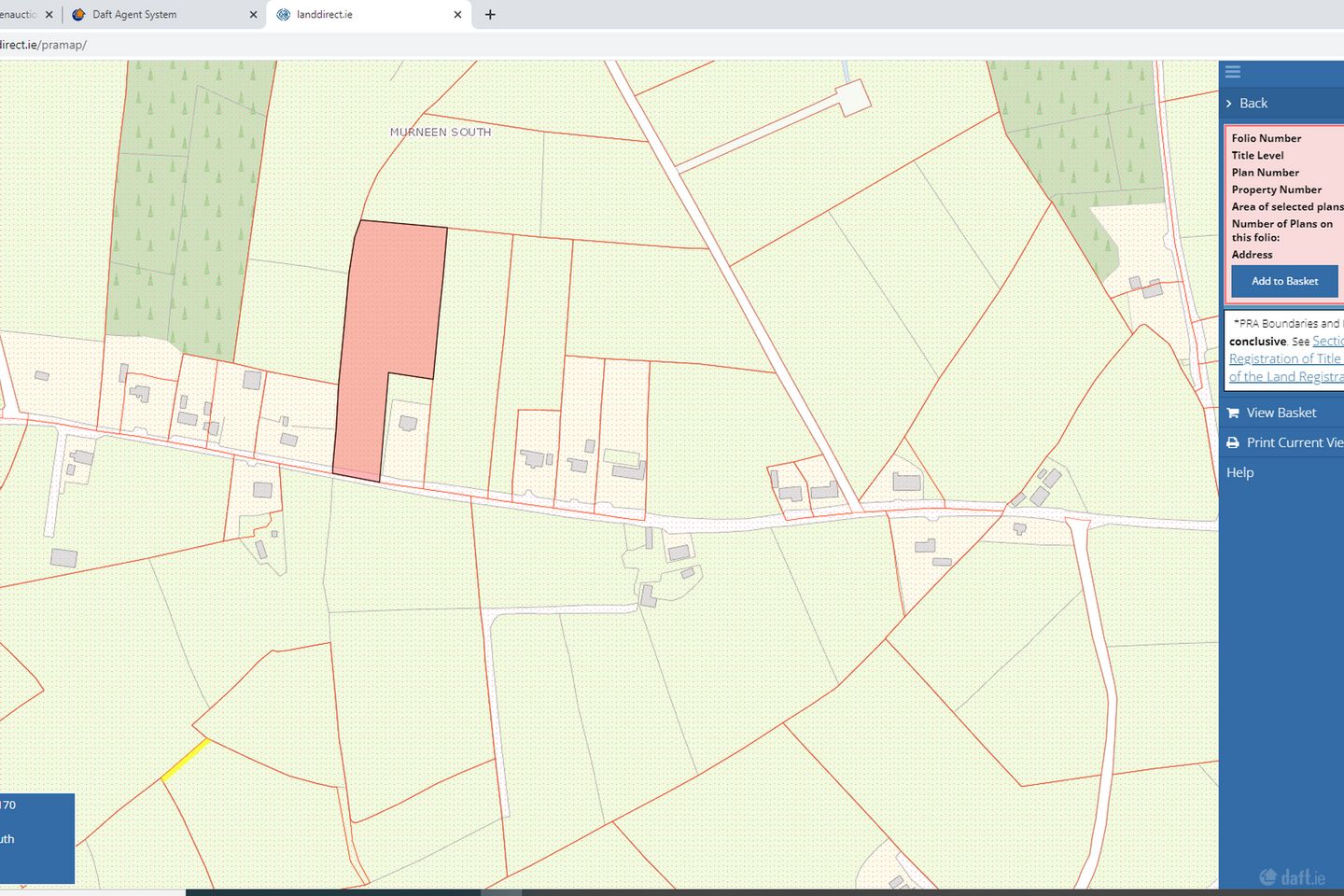Click the shopping cart icon beside View Basket
This screenshot has width=1344, height=896.
[x=1233, y=412]
